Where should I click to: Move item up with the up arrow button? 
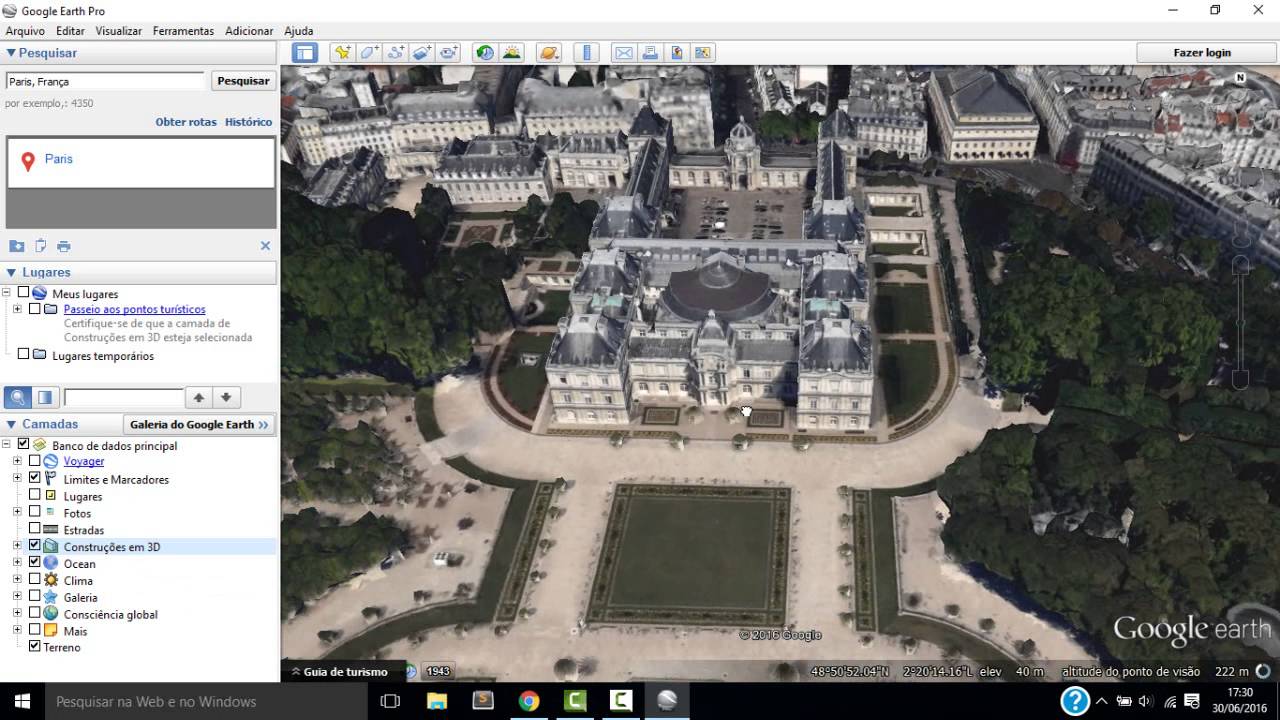click(199, 398)
